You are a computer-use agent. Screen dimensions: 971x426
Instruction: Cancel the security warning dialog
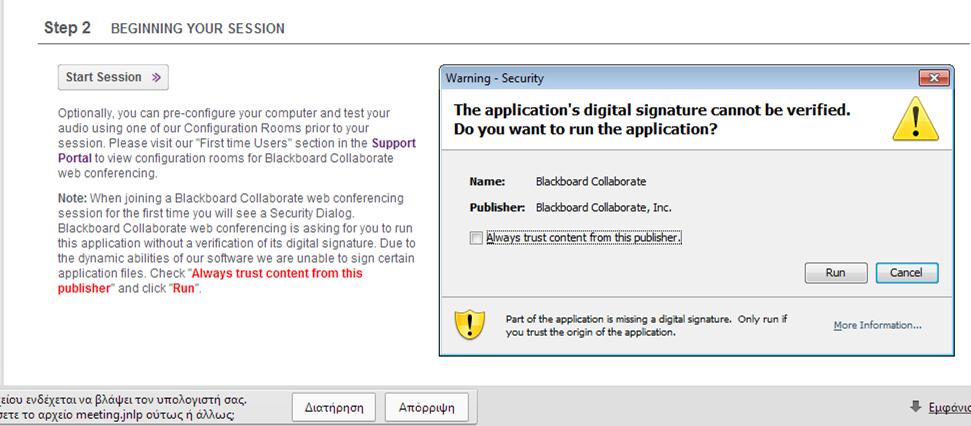pyautogui.click(x=907, y=272)
